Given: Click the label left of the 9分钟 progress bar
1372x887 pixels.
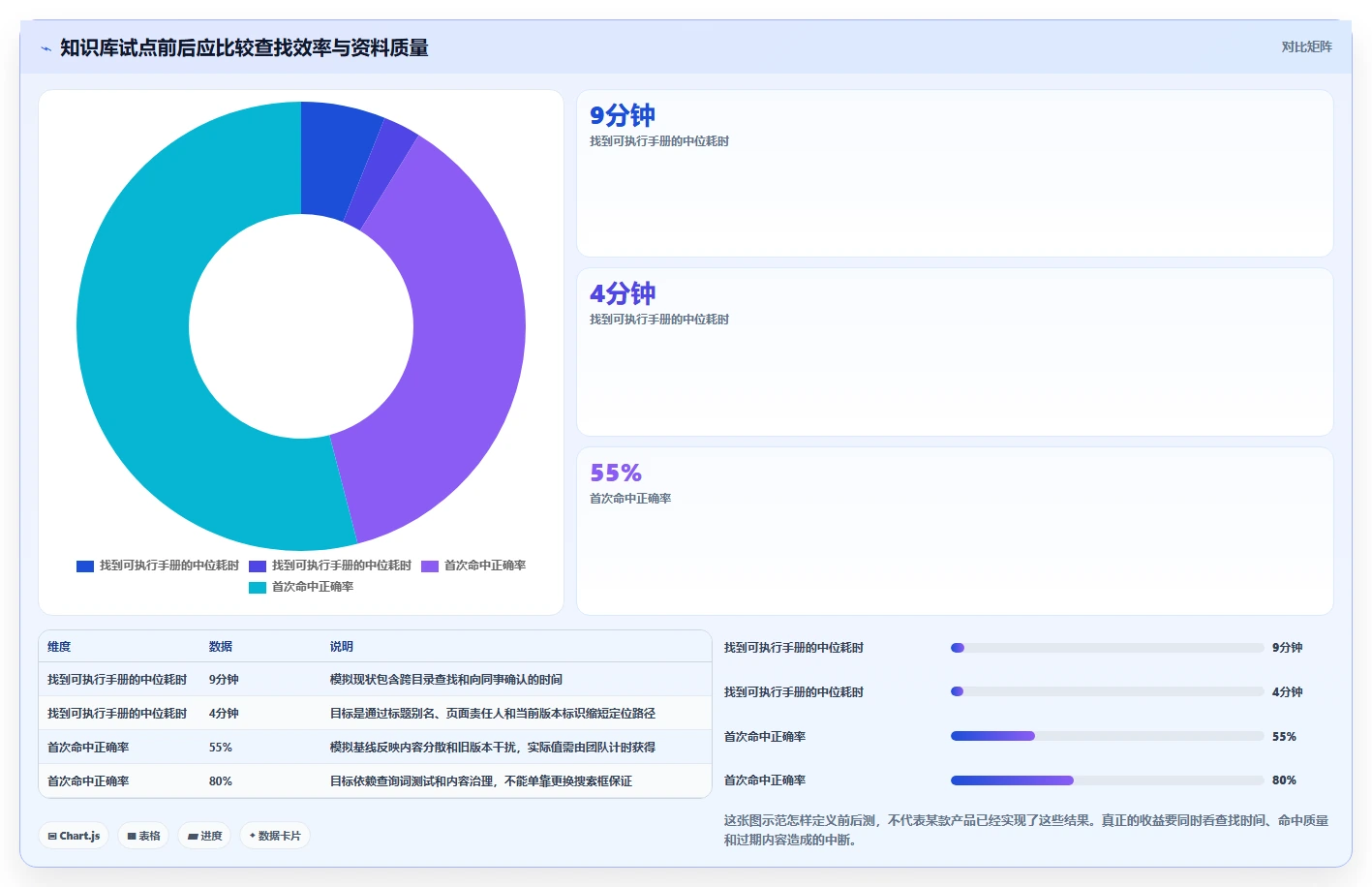Looking at the screenshot, I should coord(794,648).
